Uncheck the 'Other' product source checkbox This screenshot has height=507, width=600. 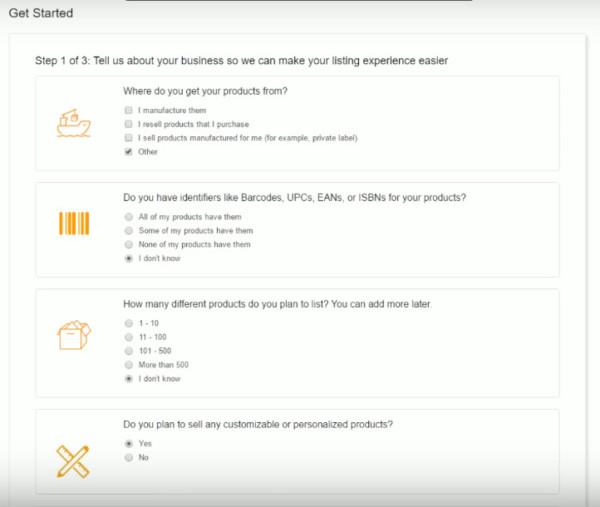coord(129,152)
